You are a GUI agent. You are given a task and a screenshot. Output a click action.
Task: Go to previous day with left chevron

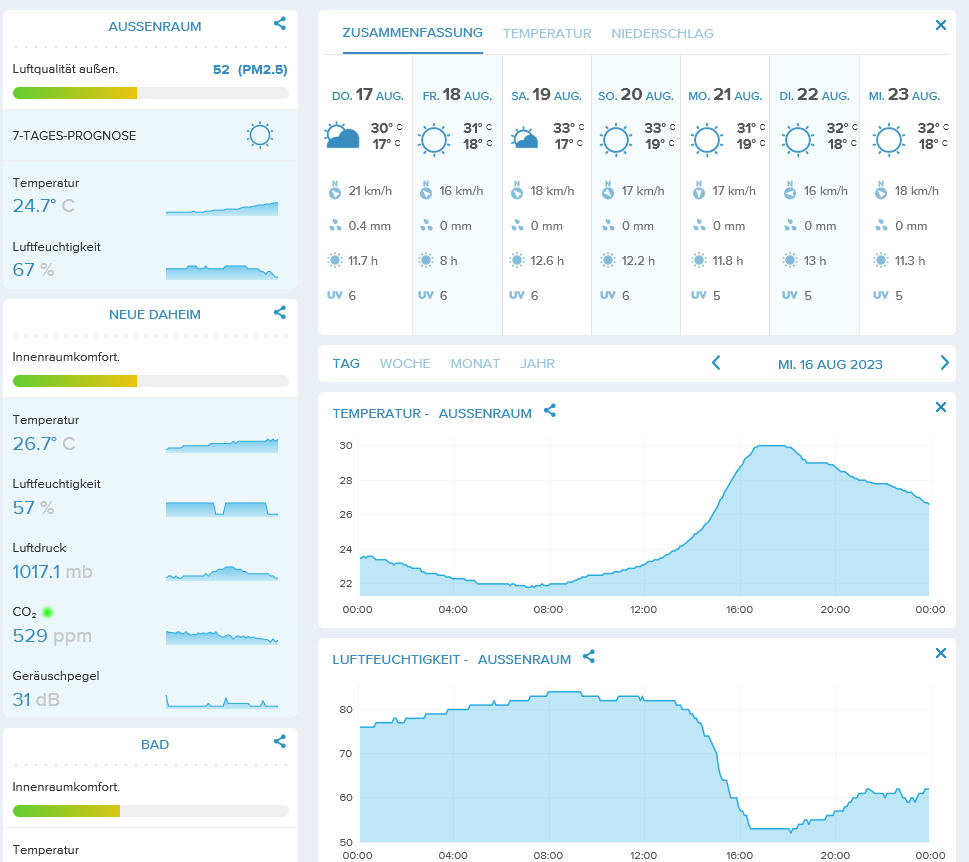[x=716, y=363]
